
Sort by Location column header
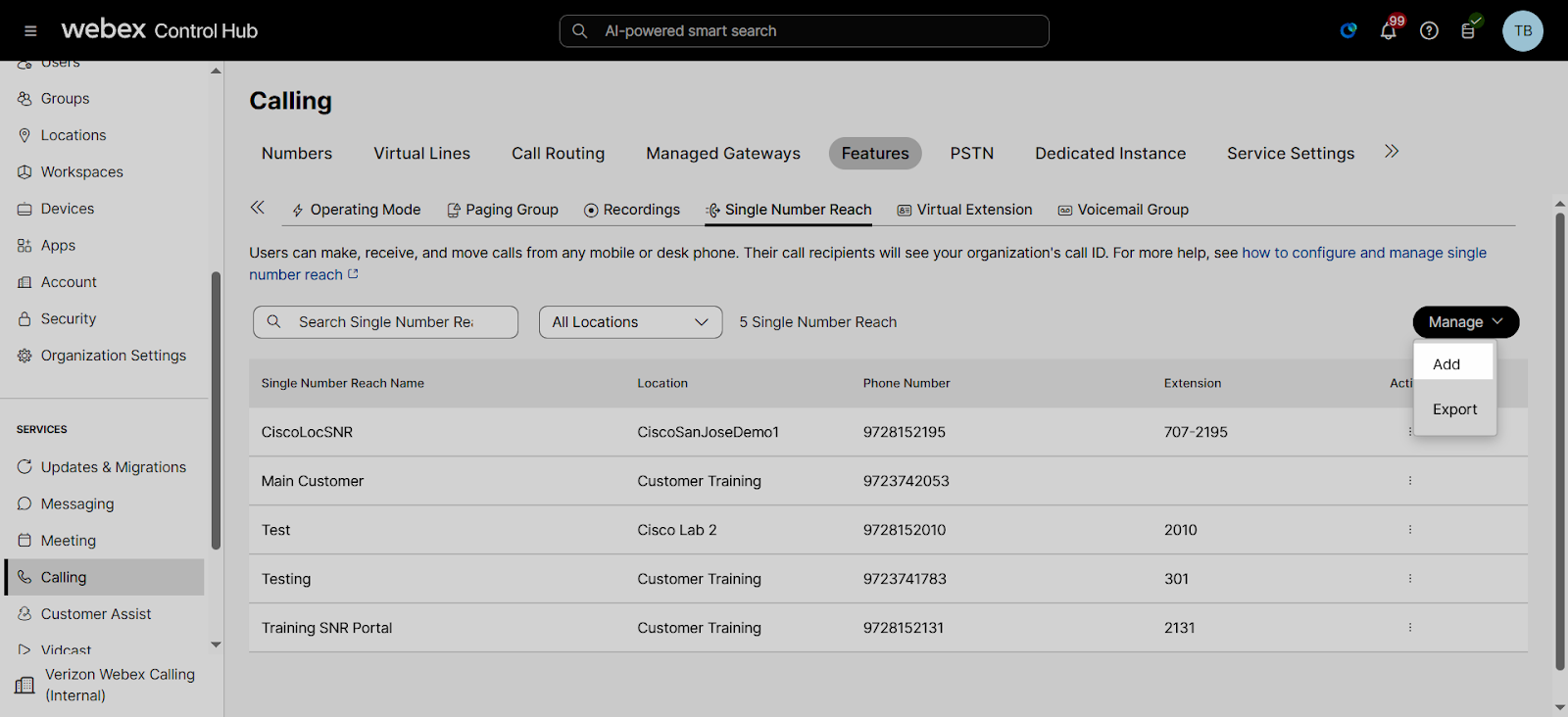[x=662, y=383]
